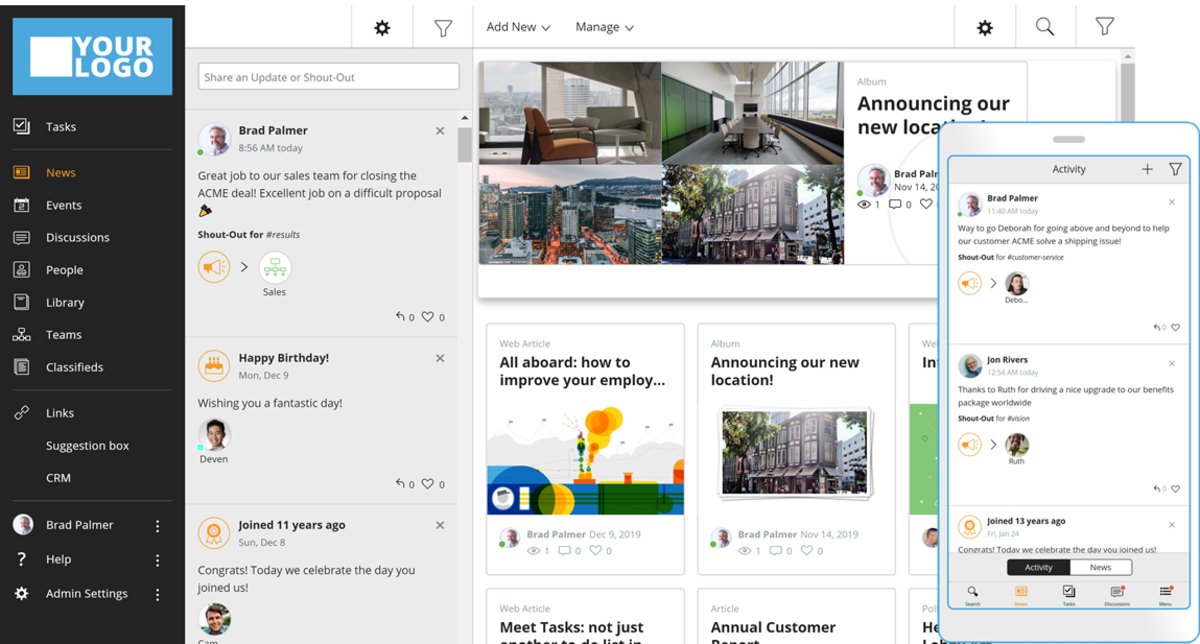Switch the mobile preview to the News toggle
This screenshot has height=644, width=1200.
click(x=1099, y=566)
